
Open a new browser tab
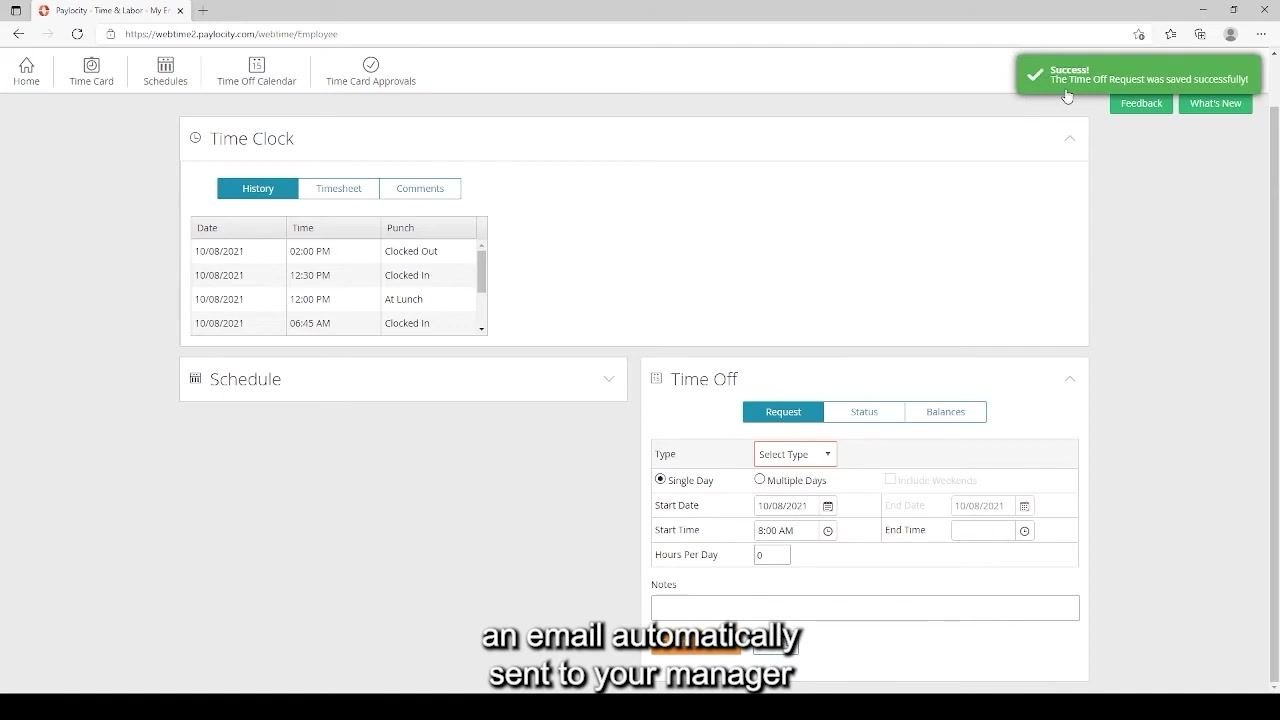[x=203, y=10]
